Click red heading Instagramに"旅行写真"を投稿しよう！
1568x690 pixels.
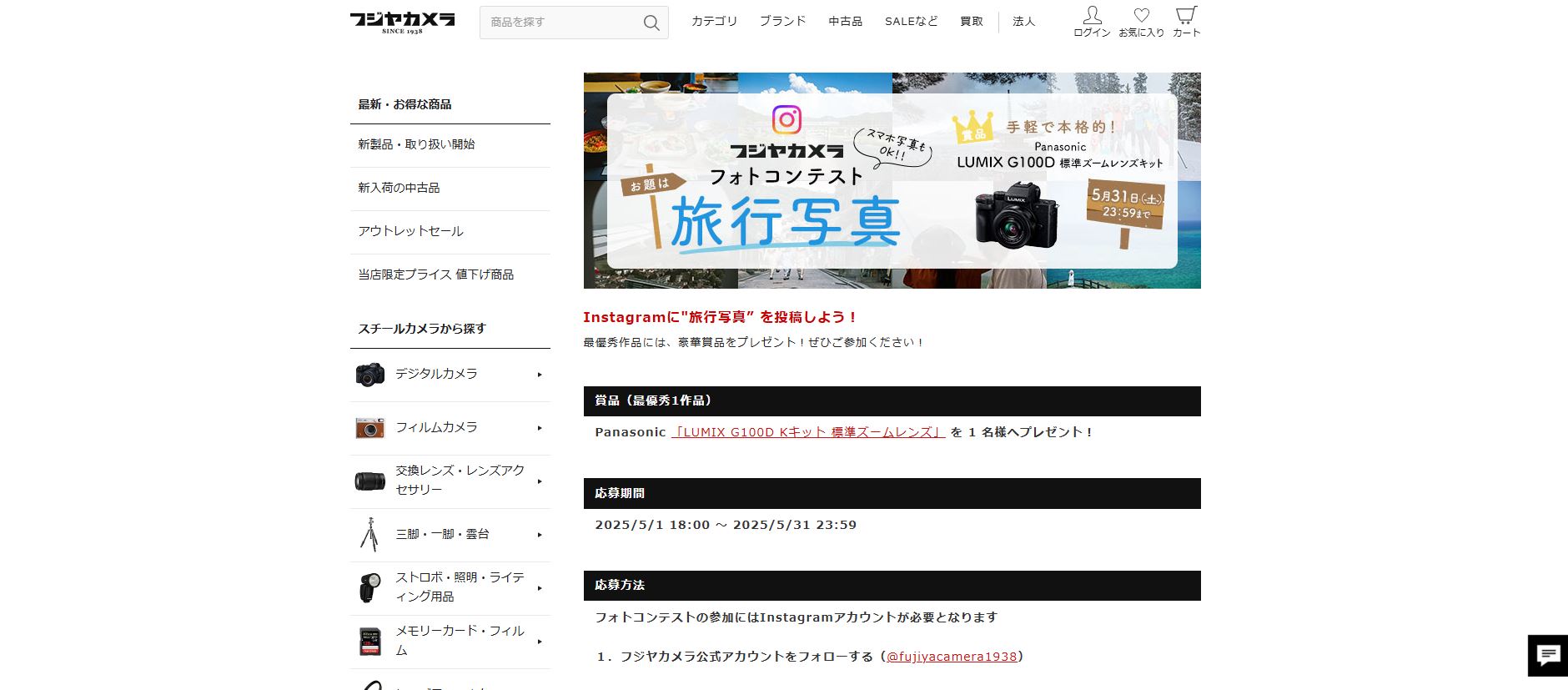720,317
